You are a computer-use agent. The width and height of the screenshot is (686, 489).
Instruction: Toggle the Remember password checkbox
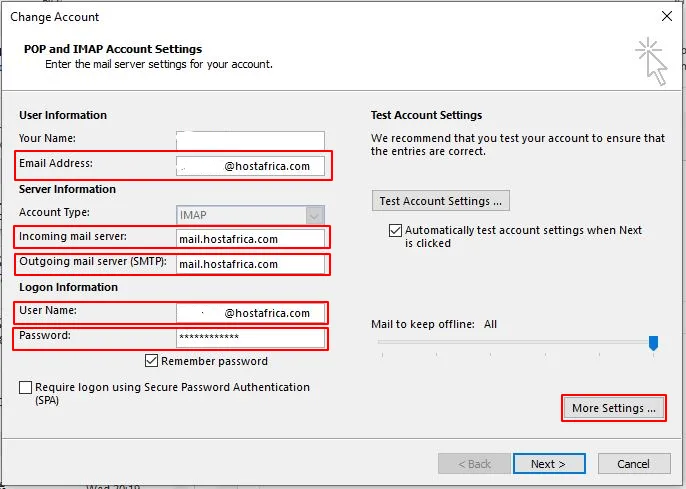tap(151, 361)
